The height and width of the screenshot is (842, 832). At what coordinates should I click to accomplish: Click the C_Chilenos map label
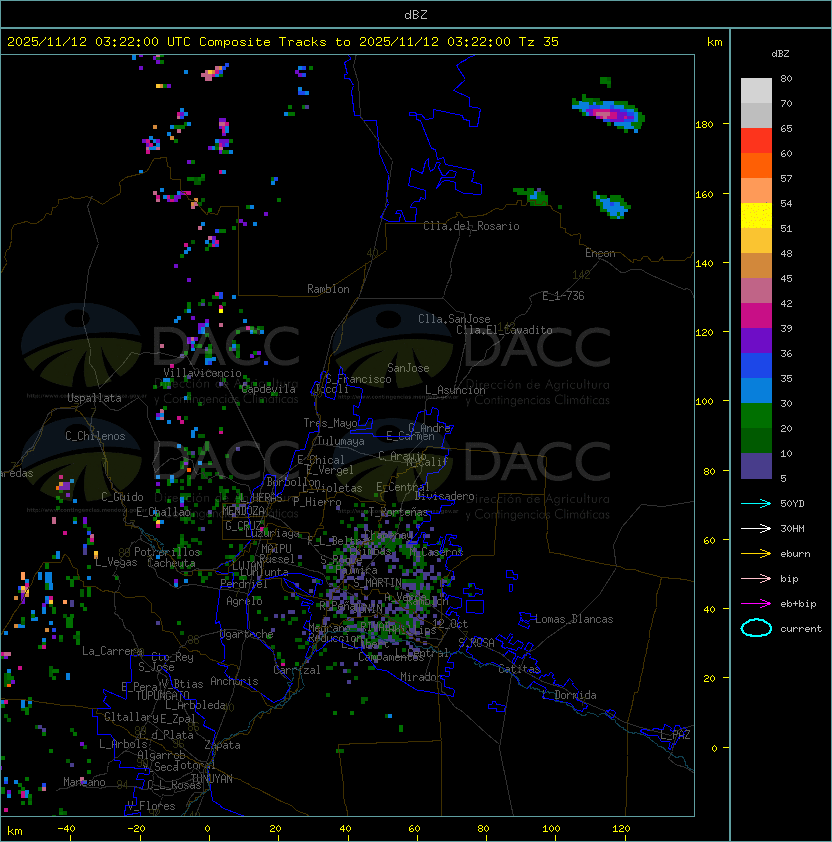(x=95, y=436)
